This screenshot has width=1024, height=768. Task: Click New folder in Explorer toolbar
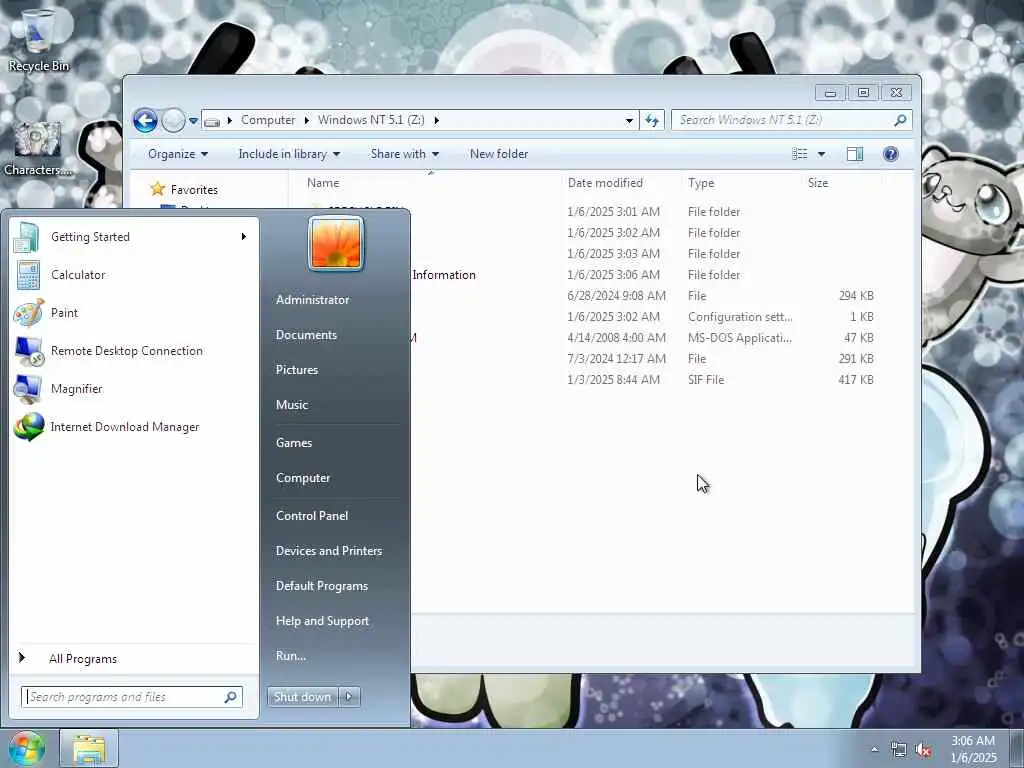(499, 154)
